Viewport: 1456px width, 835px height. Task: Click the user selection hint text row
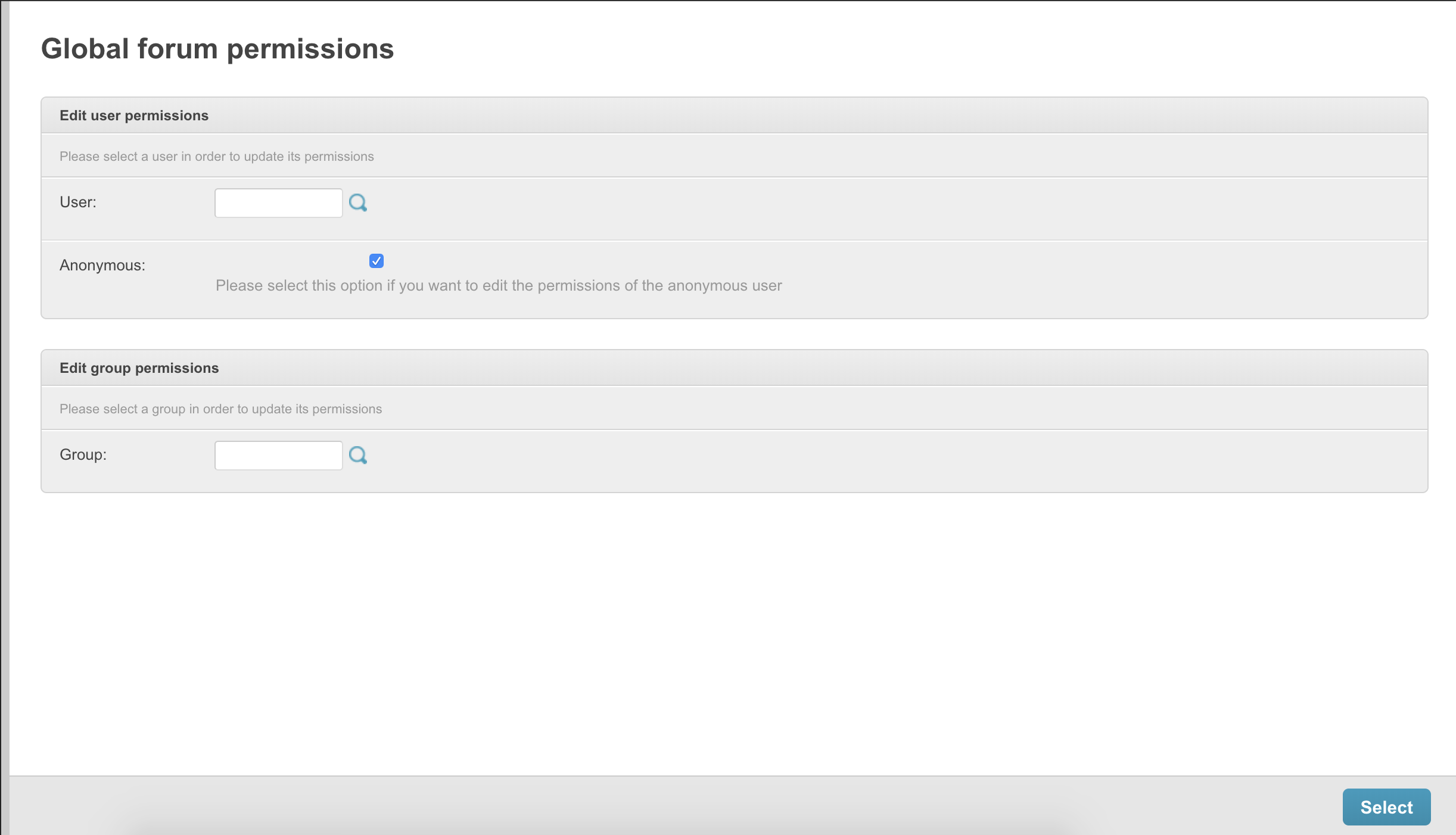tap(216, 156)
